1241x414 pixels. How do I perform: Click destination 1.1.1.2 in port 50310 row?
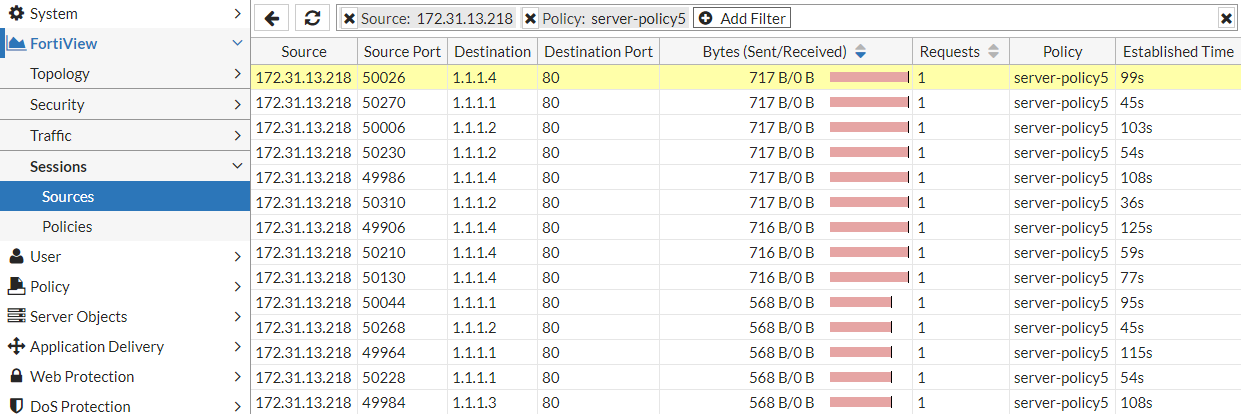click(x=491, y=202)
